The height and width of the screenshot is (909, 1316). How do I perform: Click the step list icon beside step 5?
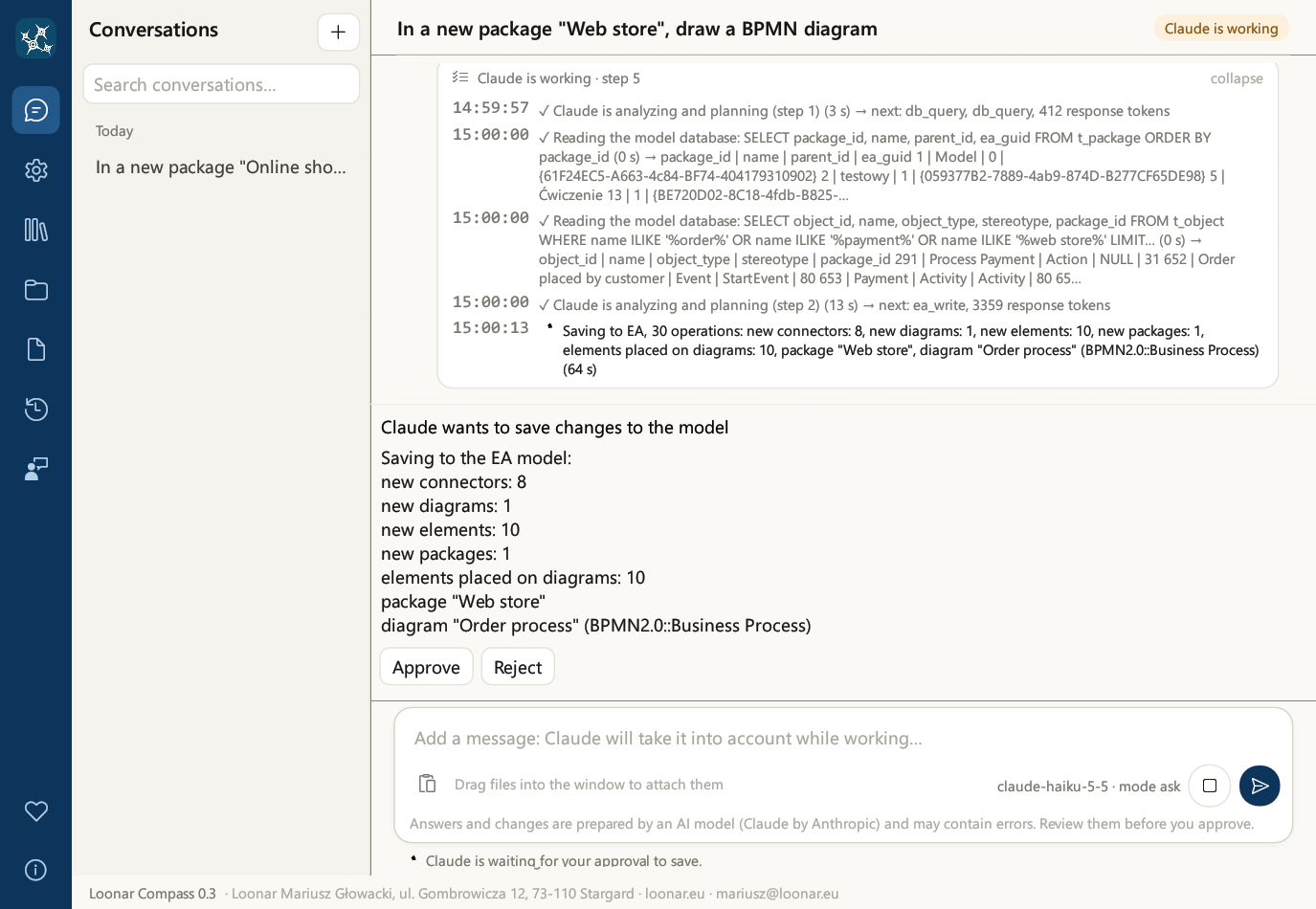(460, 78)
